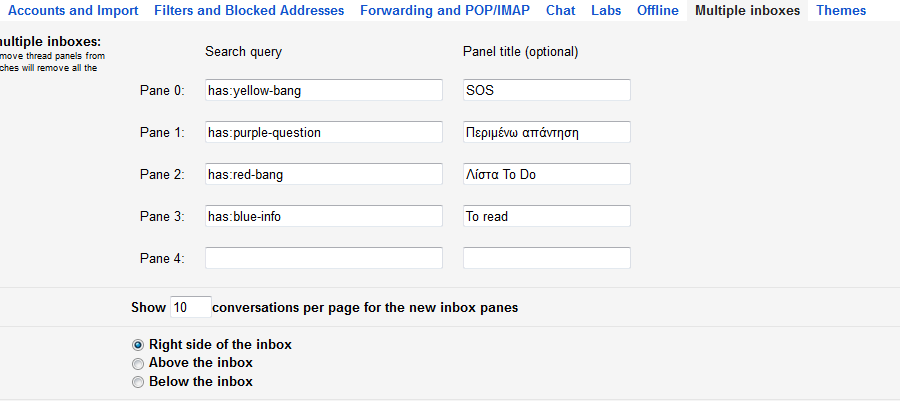This screenshot has width=900, height=401.
Task: Select the Multiple inboxes tab
Action: [x=747, y=11]
